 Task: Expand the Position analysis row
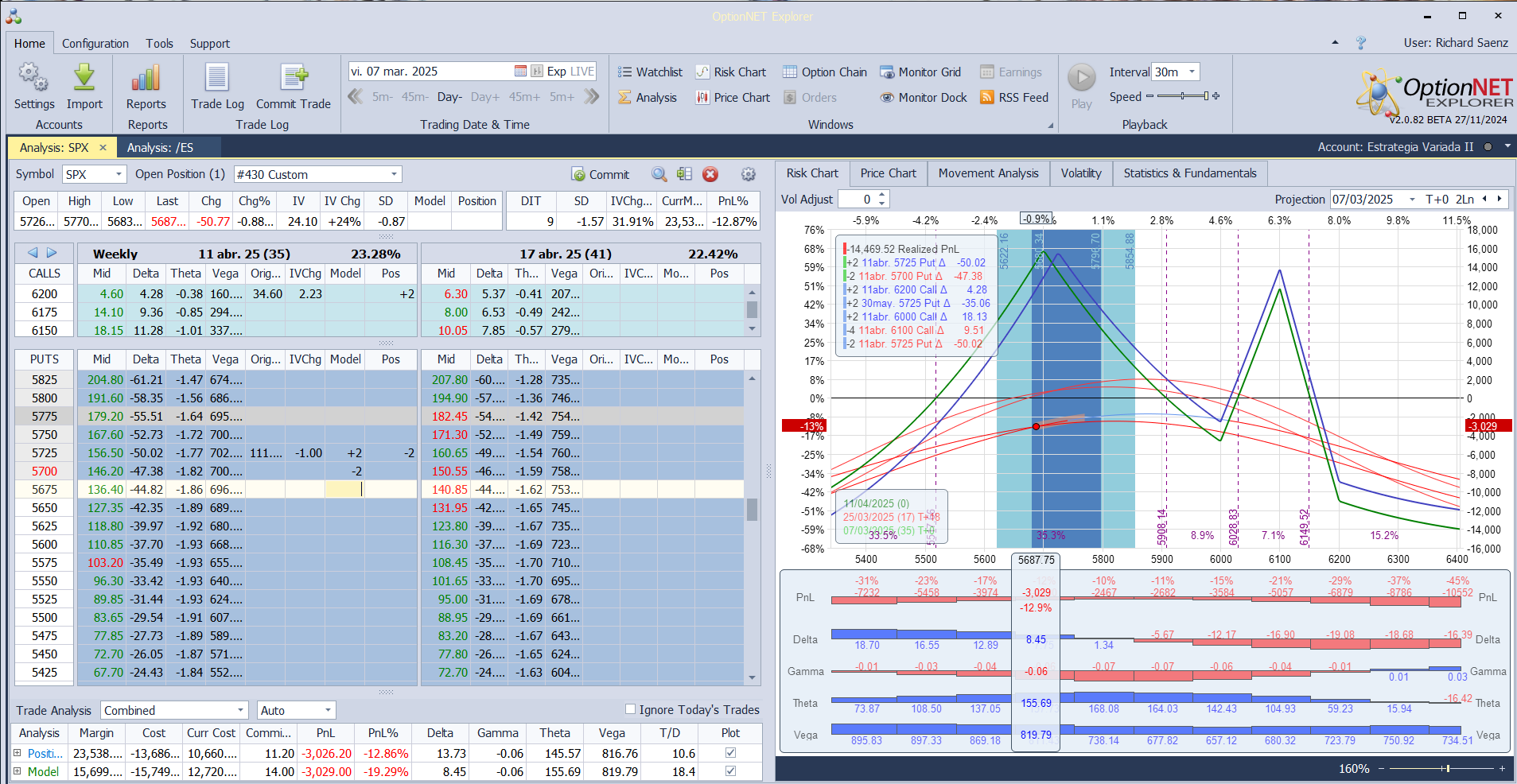[18, 753]
